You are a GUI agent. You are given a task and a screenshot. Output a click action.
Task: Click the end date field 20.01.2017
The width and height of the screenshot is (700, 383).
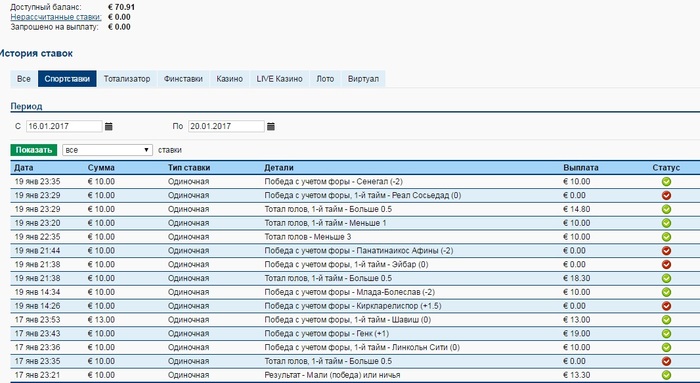[226, 126]
